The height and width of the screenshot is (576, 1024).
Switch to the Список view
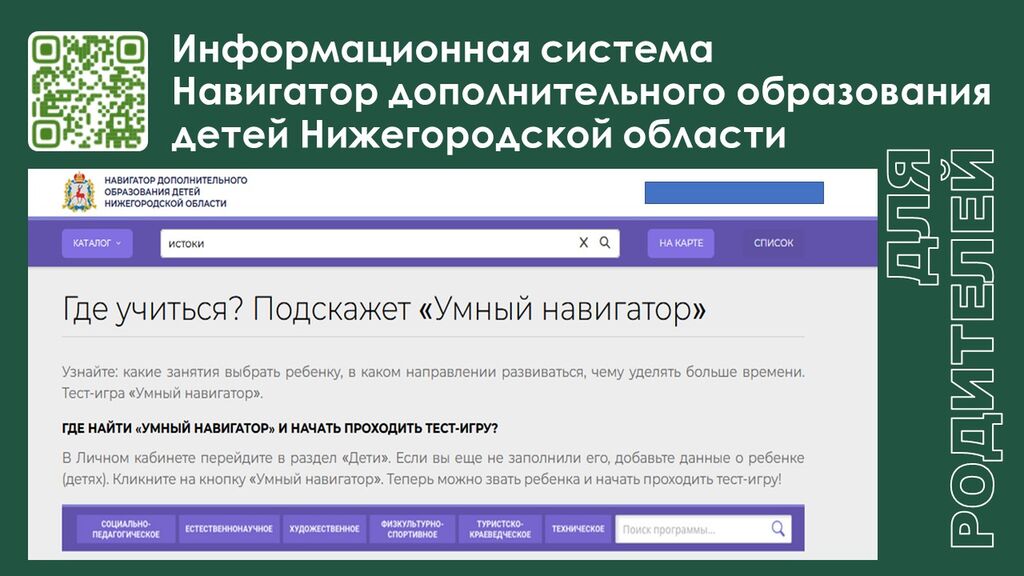pyautogui.click(x=773, y=243)
